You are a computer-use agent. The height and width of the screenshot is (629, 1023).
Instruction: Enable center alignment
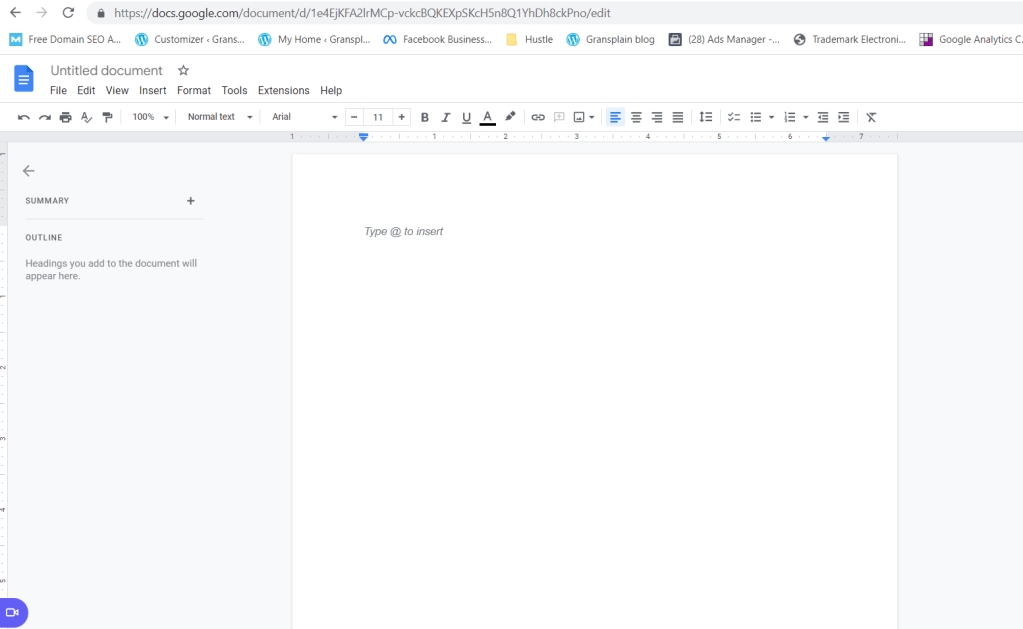pos(636,117)
